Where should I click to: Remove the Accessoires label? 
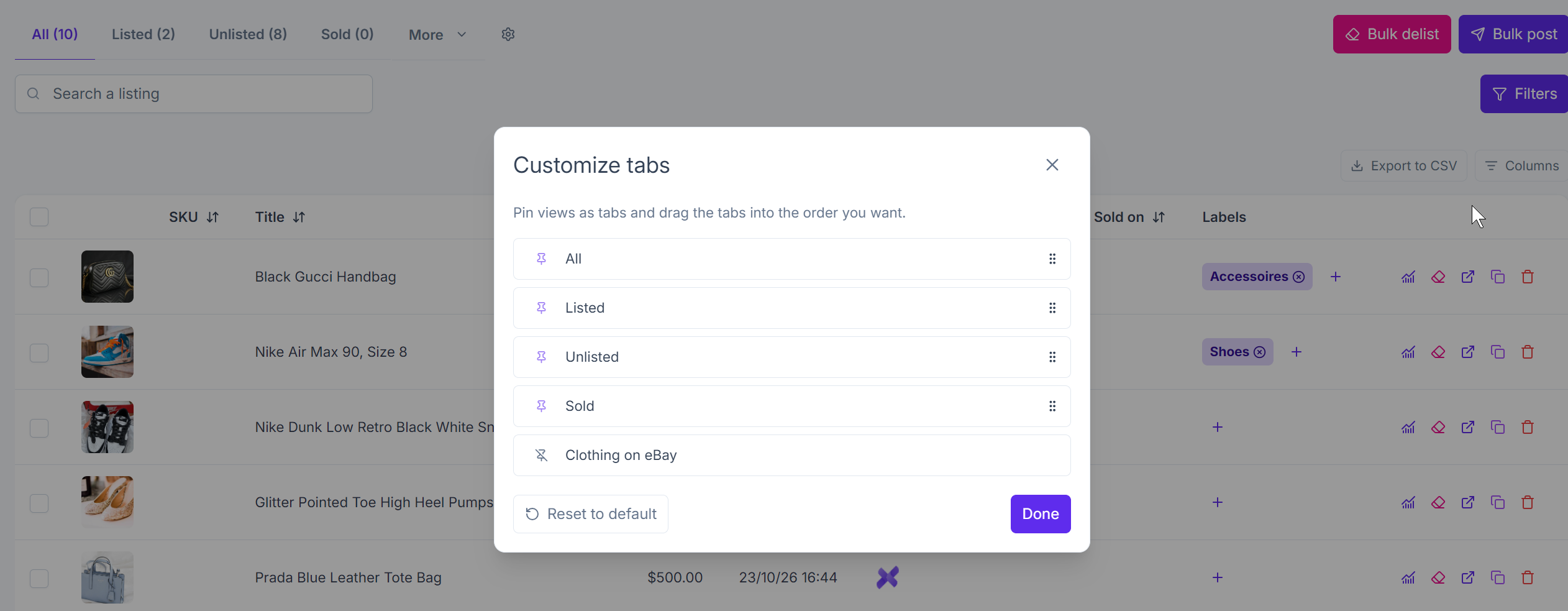click(1299, 277)
